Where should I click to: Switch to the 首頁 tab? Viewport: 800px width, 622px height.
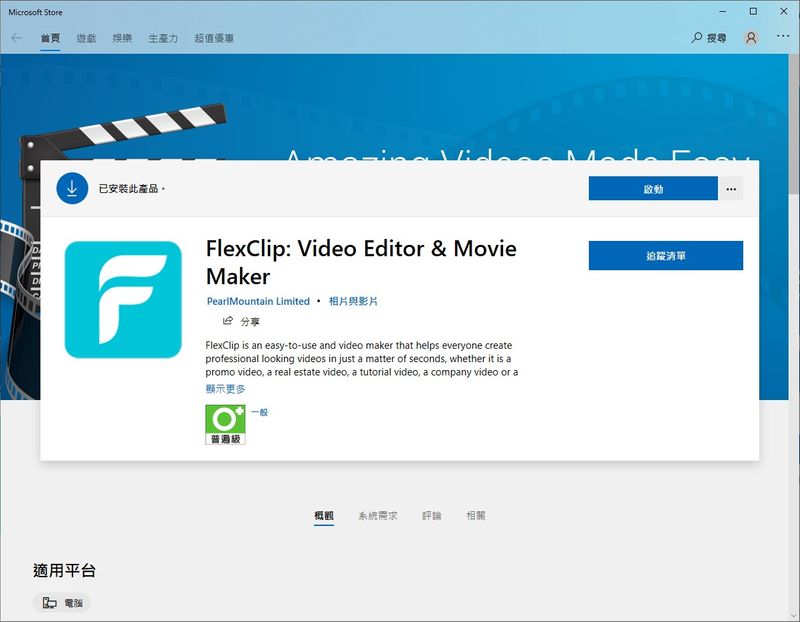click(x=51, y=38)
